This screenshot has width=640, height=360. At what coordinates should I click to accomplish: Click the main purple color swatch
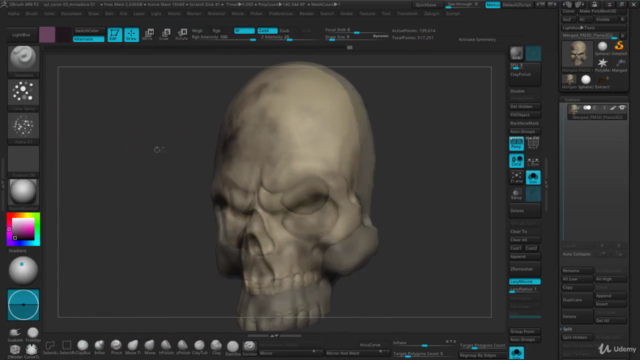(47, 34)
